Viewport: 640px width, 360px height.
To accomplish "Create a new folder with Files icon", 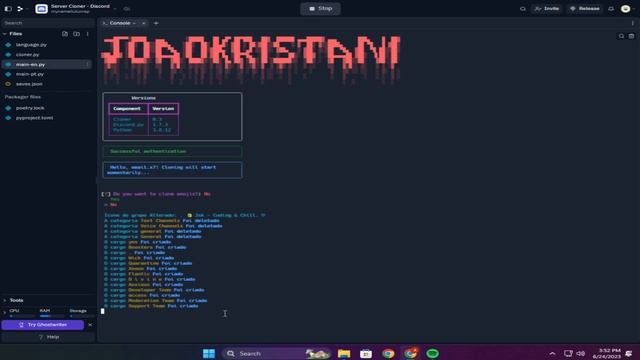I will 76,34.
